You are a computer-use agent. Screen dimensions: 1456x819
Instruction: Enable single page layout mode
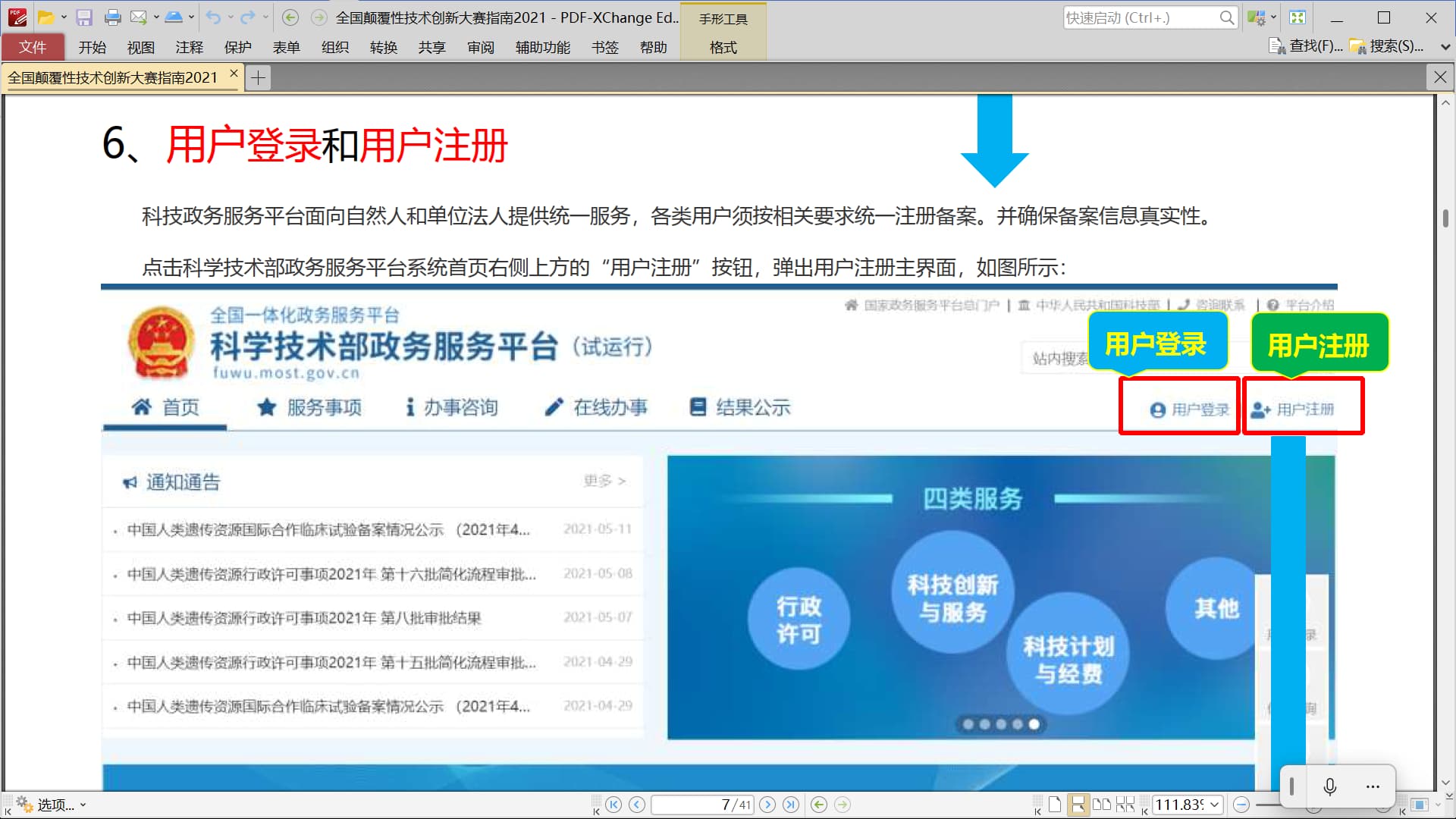(1055, 805)
